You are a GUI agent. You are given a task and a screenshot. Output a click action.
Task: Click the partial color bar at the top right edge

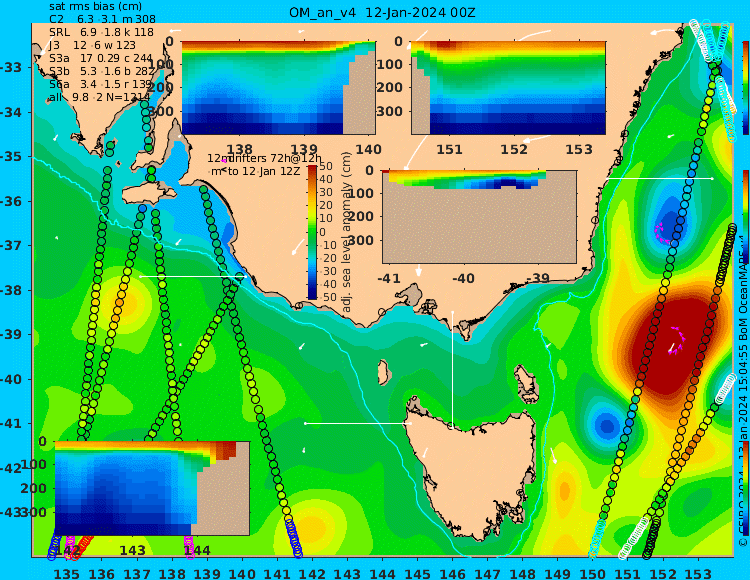coord(745,88)
